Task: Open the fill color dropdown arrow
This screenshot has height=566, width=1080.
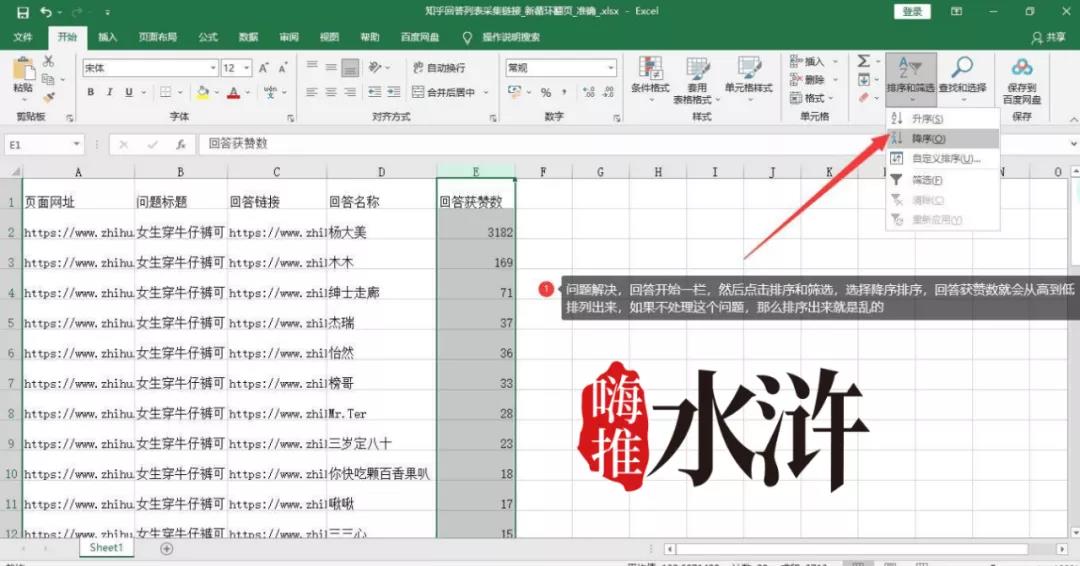Action: 216,92
